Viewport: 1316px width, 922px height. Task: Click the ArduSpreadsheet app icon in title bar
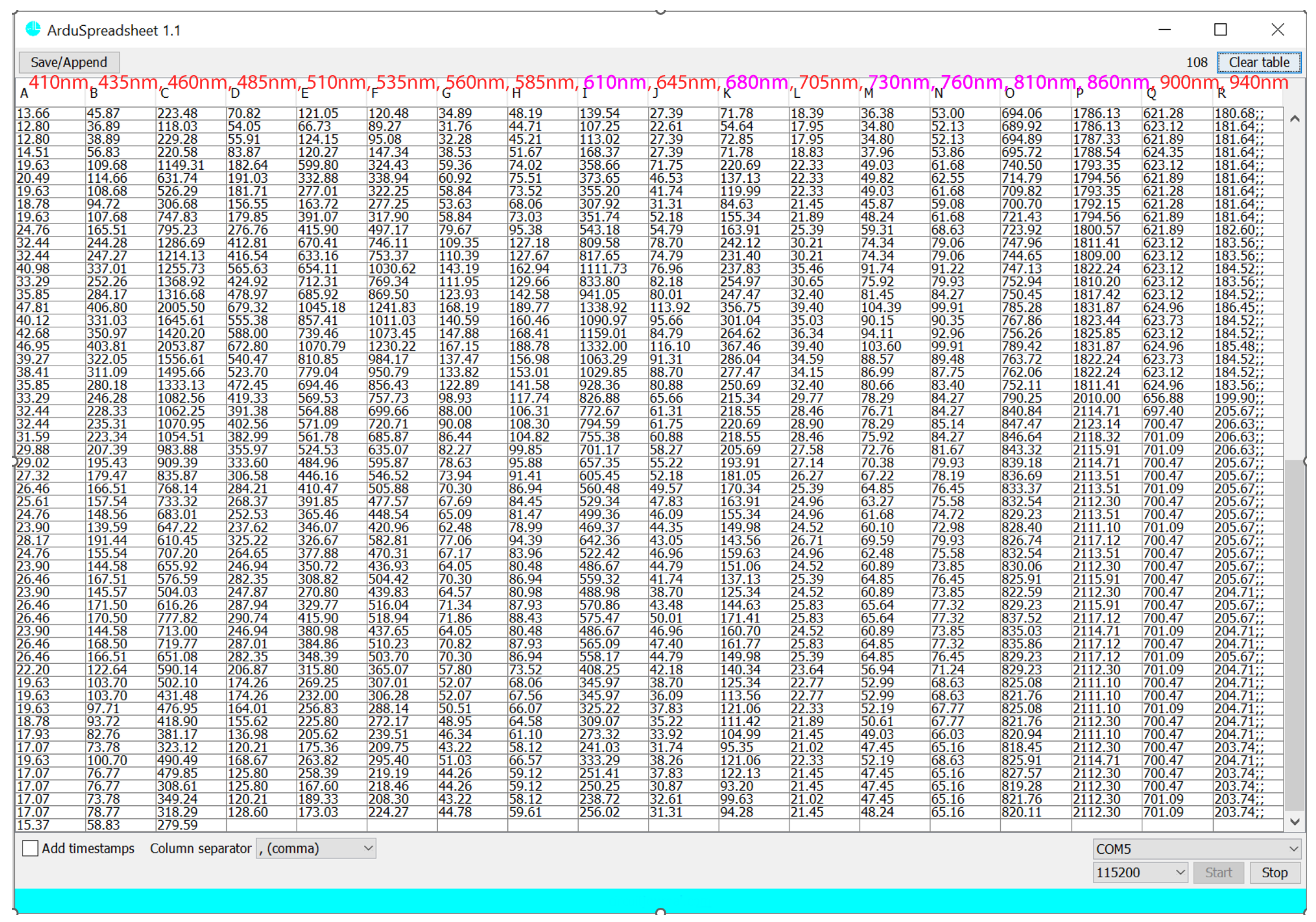pos(33,29)
